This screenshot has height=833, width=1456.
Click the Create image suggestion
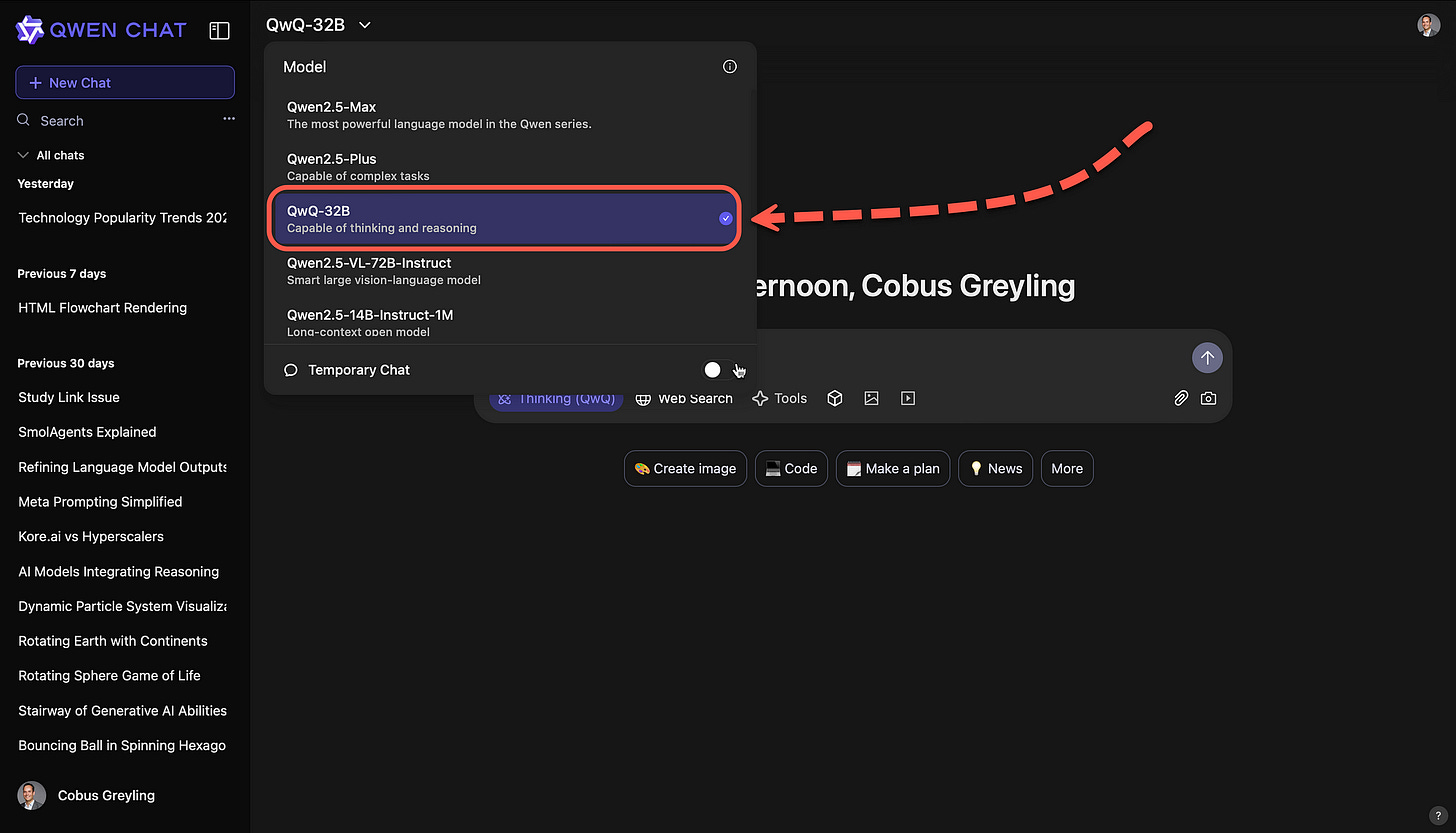(685, 468)
